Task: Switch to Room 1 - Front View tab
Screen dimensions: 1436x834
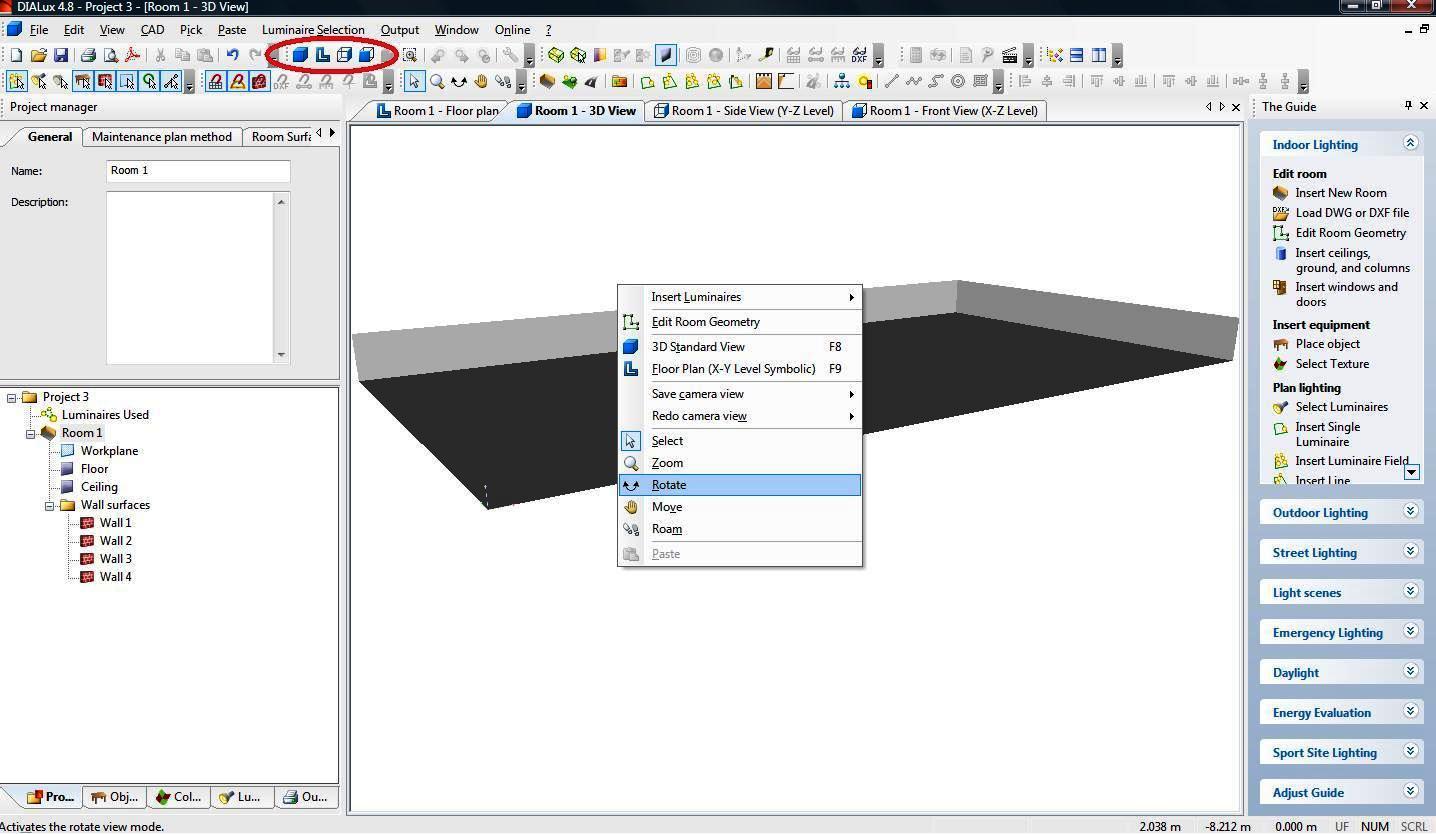Action: [x=944, y=111]
